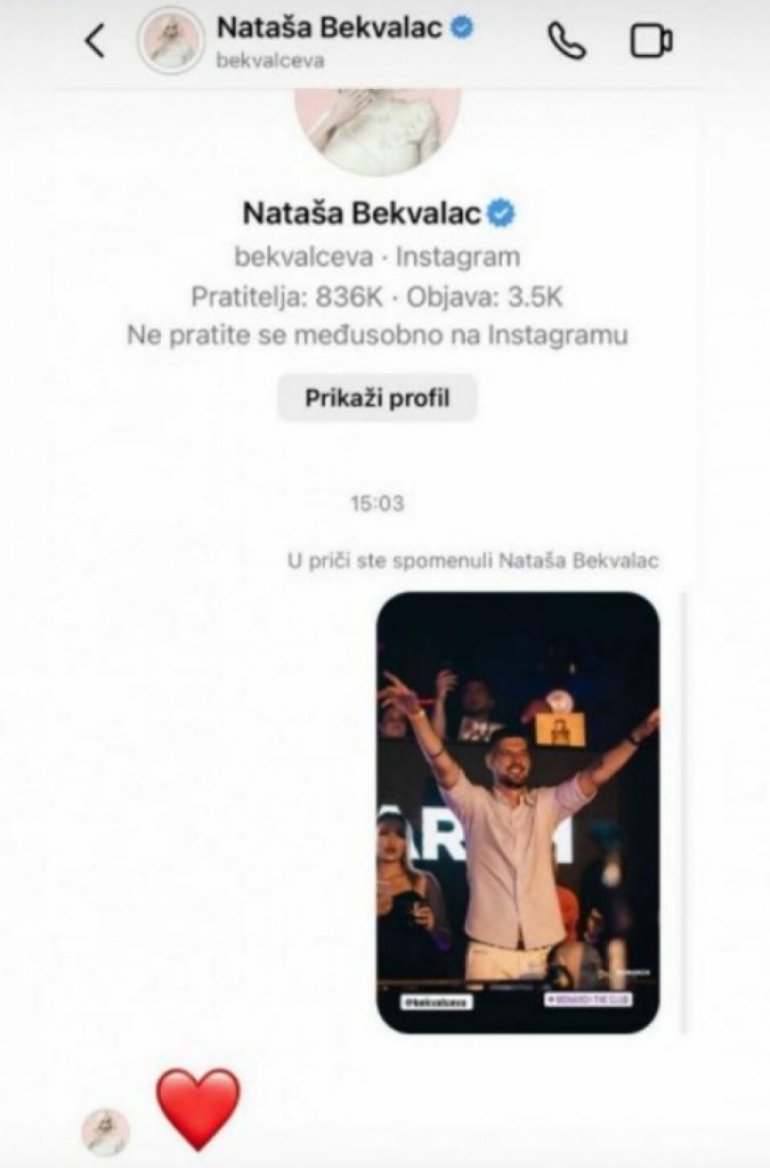Tap the verified badge beside header name
770x1168 pixels.
coord(463,28)
